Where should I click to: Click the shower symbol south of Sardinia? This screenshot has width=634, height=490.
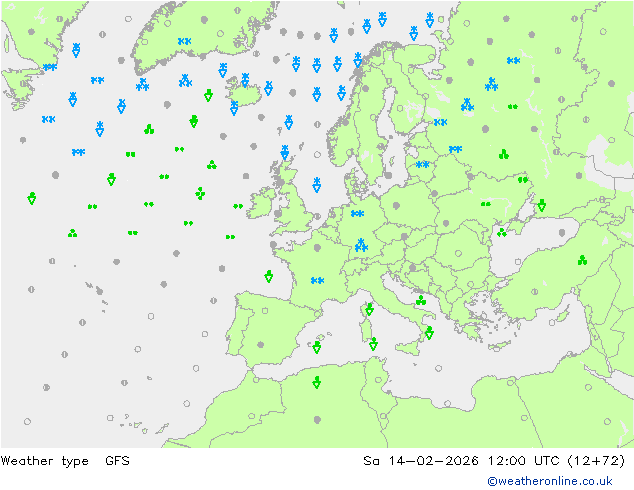(373, 344)
